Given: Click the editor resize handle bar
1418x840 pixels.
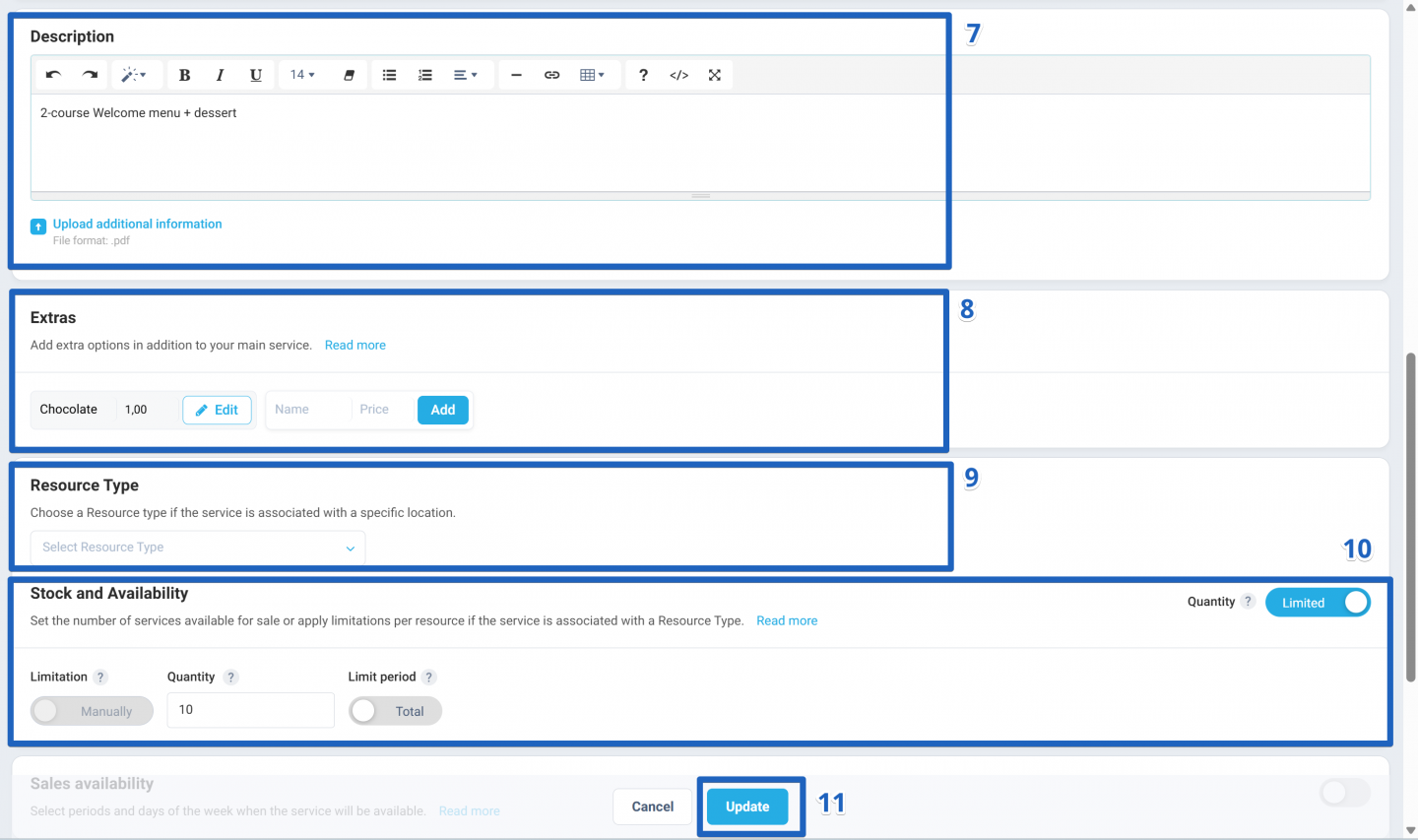Looking at the screenshot, I should click(x=700, y=196).
